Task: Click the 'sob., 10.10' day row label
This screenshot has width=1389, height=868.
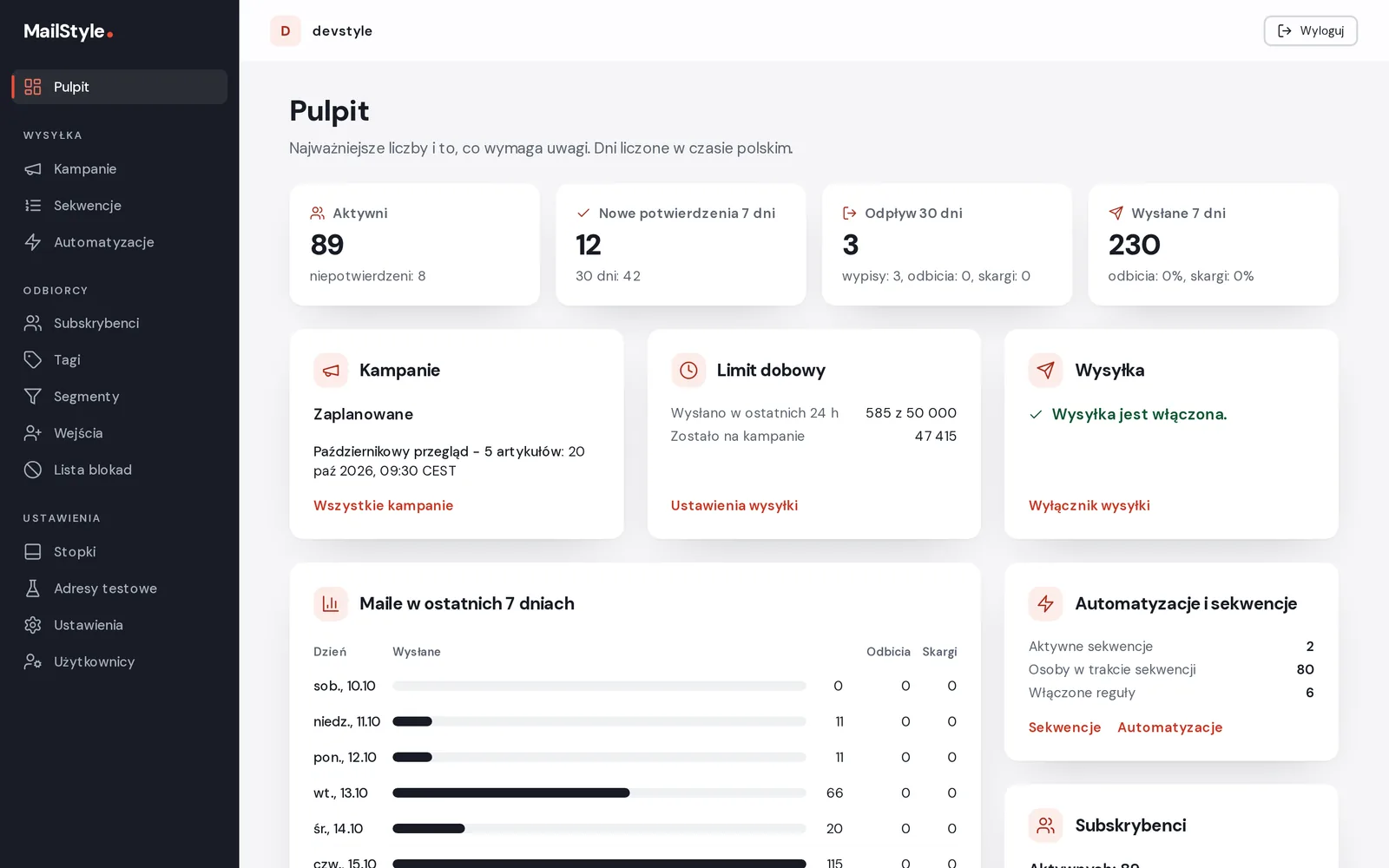Action: [345, 686]
